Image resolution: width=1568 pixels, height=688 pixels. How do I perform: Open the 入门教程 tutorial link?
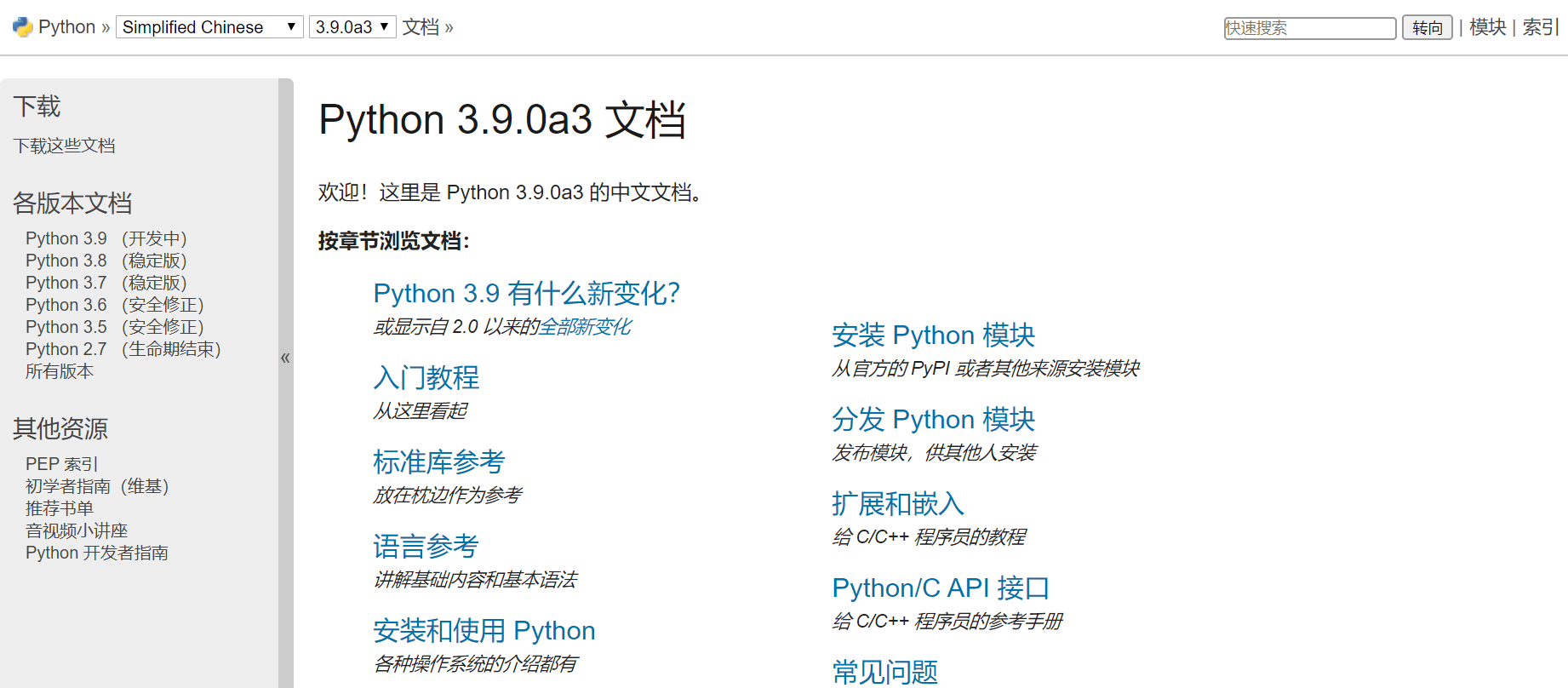(426, 377)
